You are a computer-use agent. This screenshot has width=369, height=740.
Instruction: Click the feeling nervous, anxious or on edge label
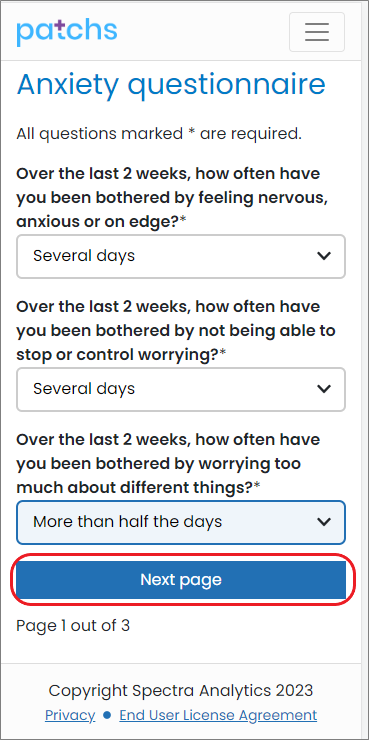coord(172,198)
